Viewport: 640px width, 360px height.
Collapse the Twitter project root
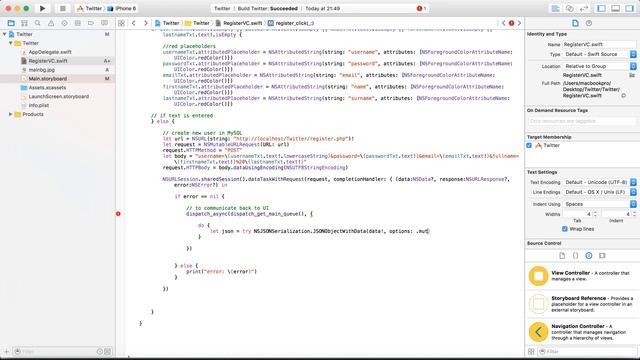(5, 34)
